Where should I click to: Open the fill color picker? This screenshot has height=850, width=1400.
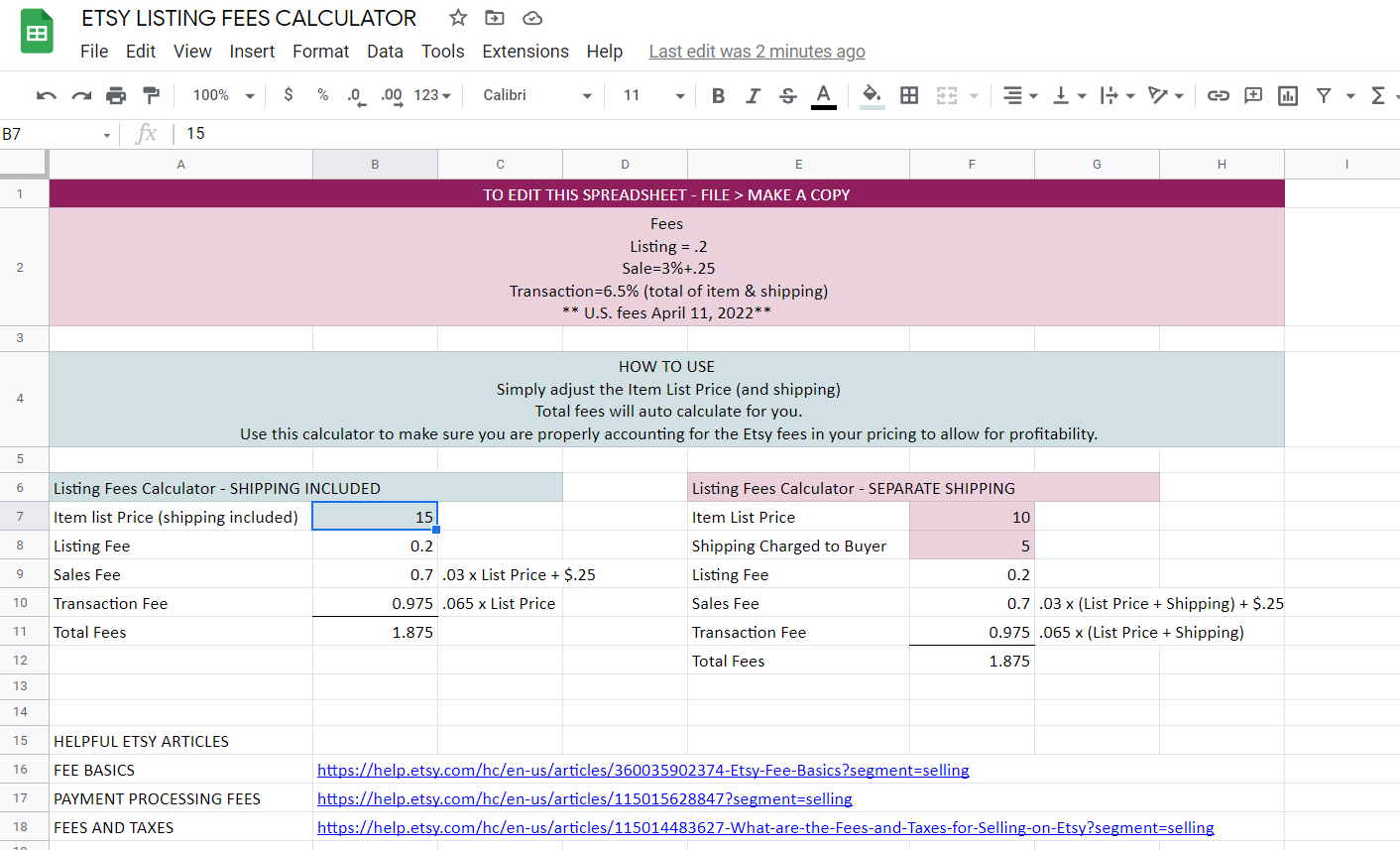(x=872, y=95)
